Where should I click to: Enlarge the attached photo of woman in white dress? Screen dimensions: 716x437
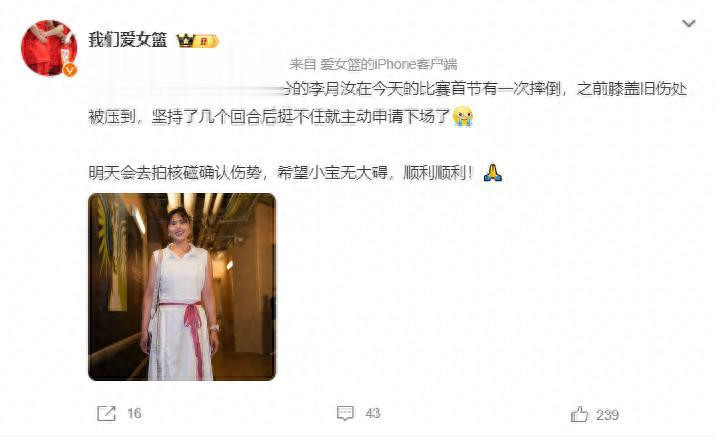182,287
